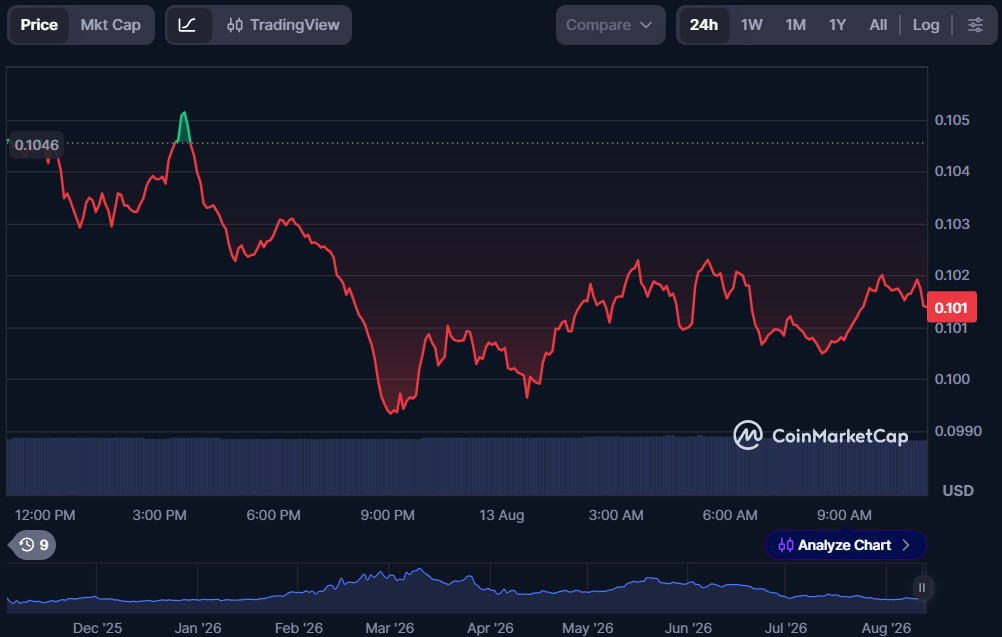The height and width of the screenshot is (637, 1002).
Task: Click the red 0.101 current price tag
Action: tap(951, 307)
